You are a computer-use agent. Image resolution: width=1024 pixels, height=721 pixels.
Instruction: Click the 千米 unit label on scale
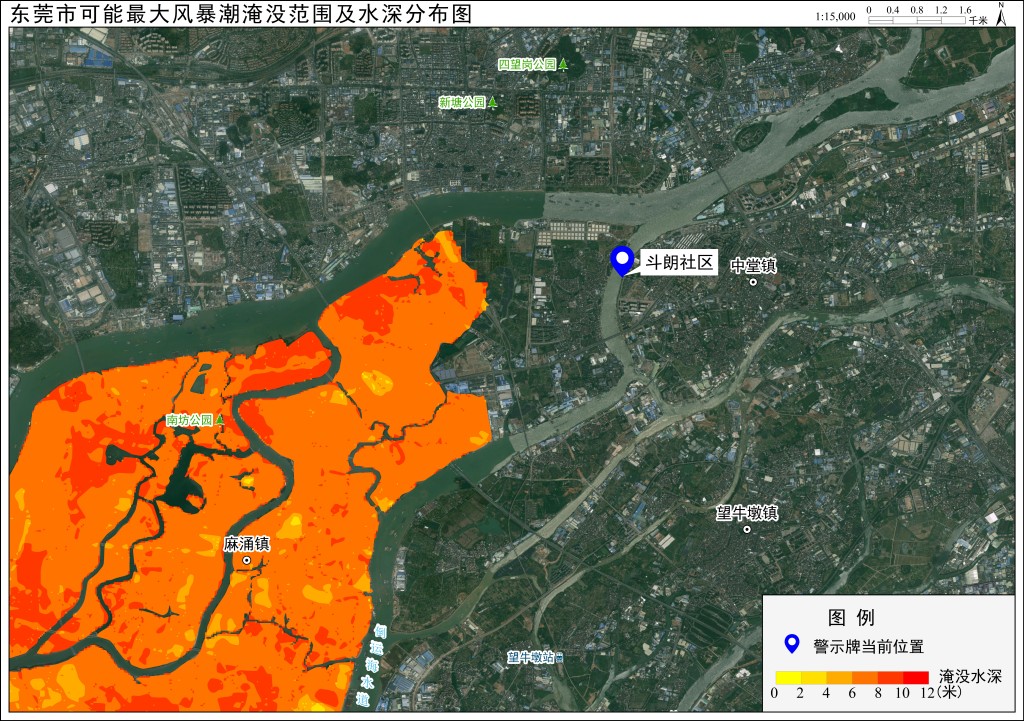[x=978, y=21]
